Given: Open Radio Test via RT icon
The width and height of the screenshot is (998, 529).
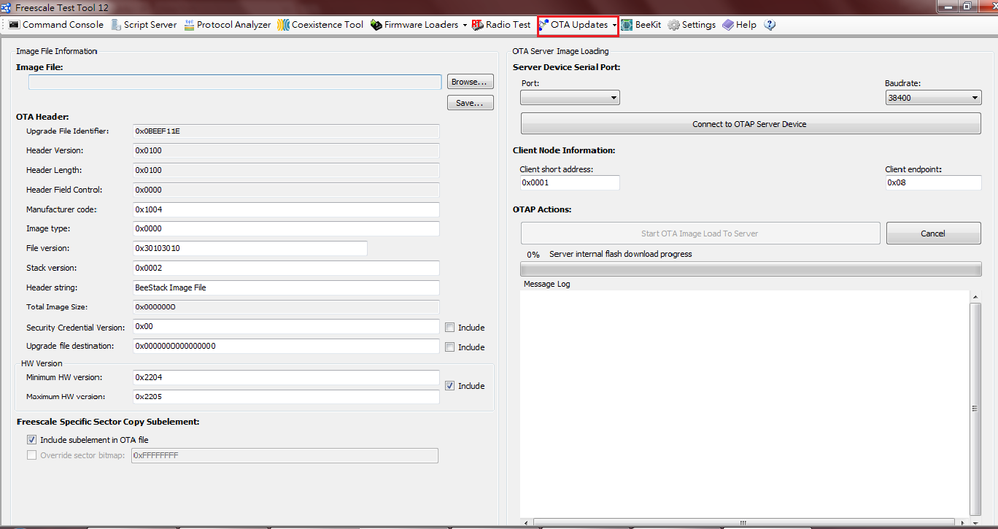Looking at the screenshot, I should pos(477,25).
